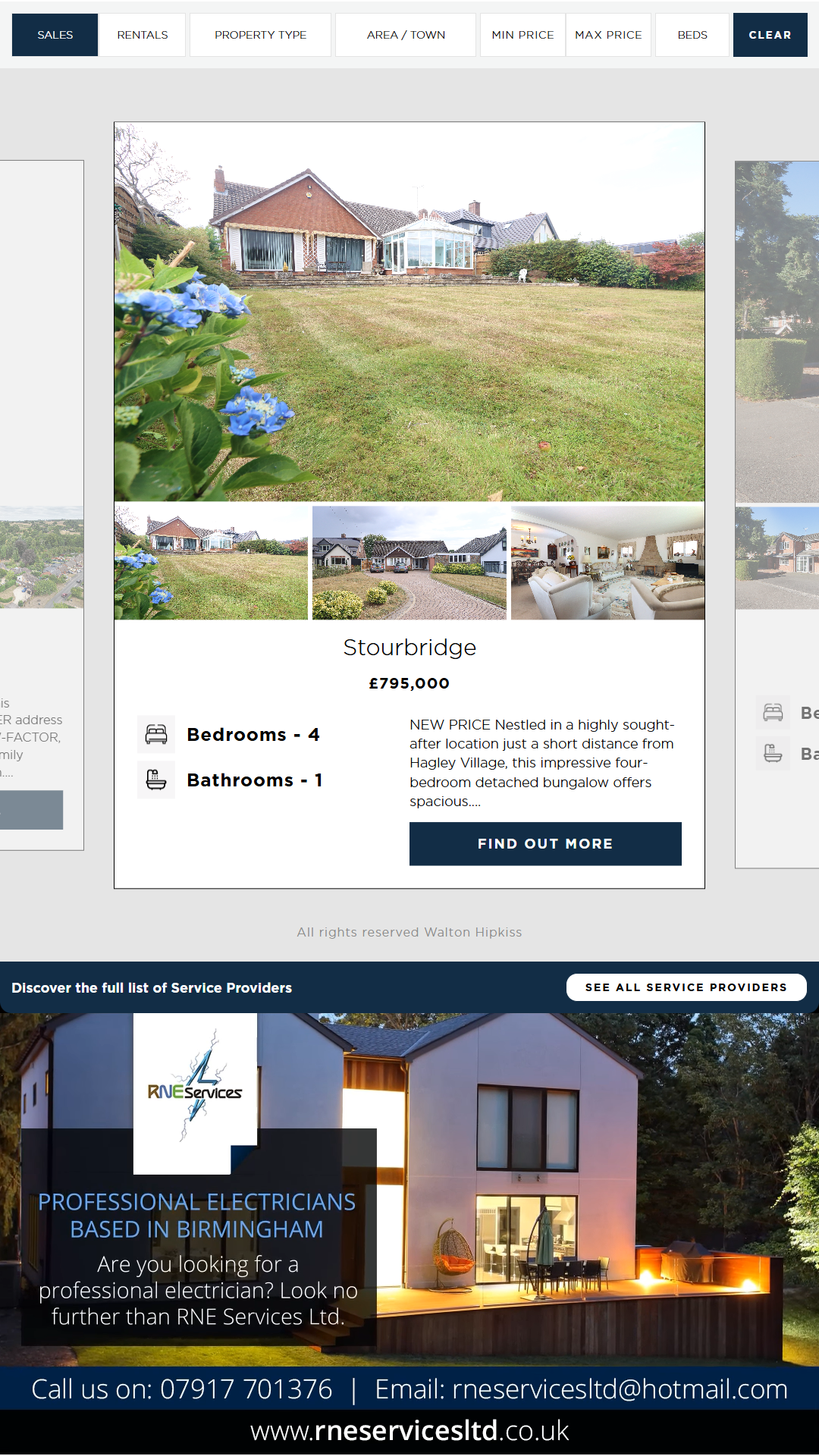
Task: Click the bed icon beside Bedrooms - 4
Action: [x=156, y=734]
